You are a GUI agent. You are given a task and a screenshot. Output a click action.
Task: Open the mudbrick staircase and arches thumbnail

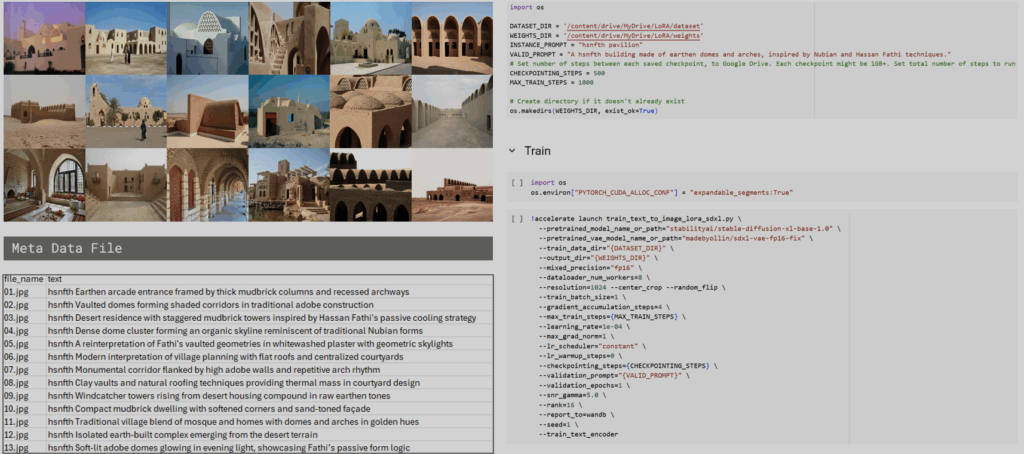coord(289,38)
